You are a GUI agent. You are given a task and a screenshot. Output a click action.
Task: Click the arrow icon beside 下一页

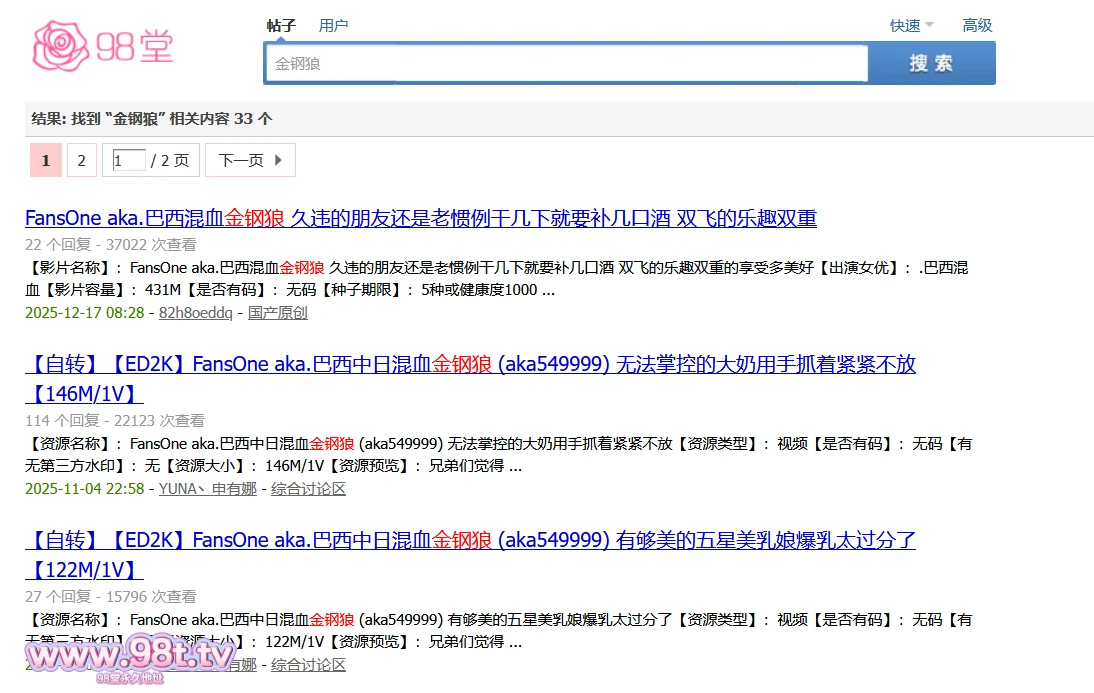coord(279,160)
